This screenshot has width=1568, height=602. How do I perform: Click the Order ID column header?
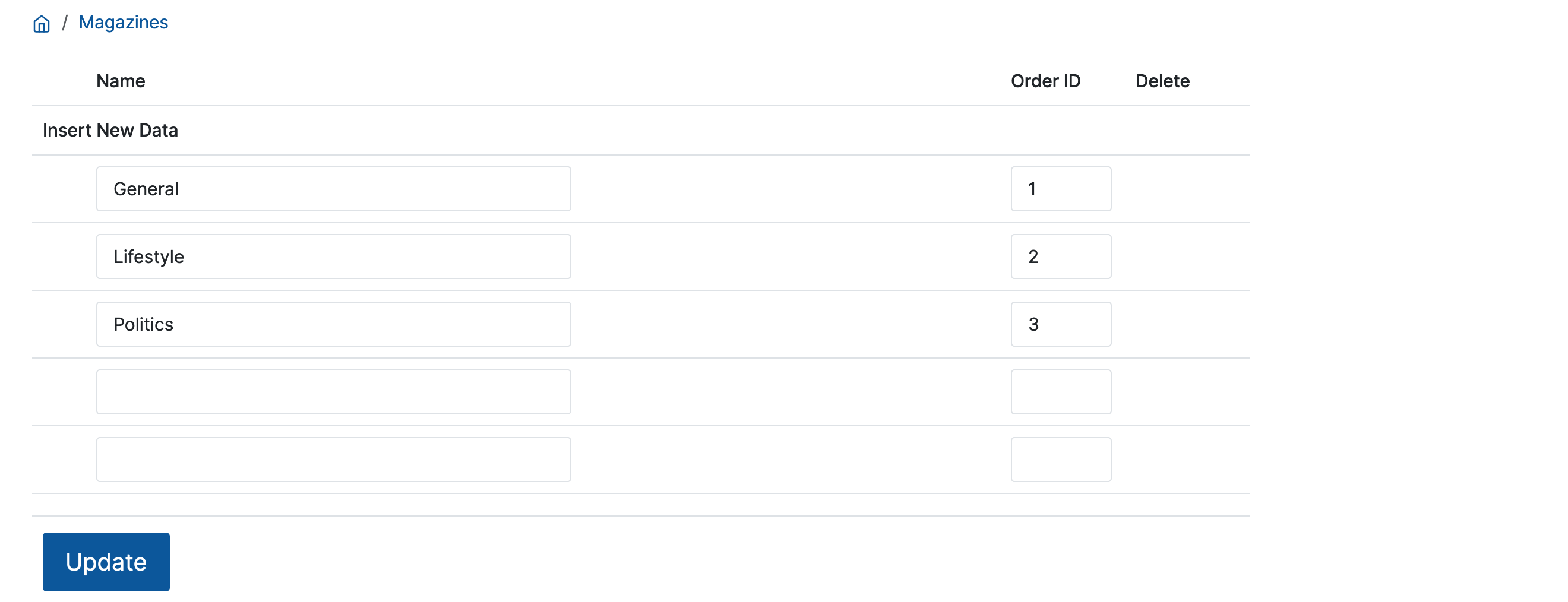pos(1045,81)
